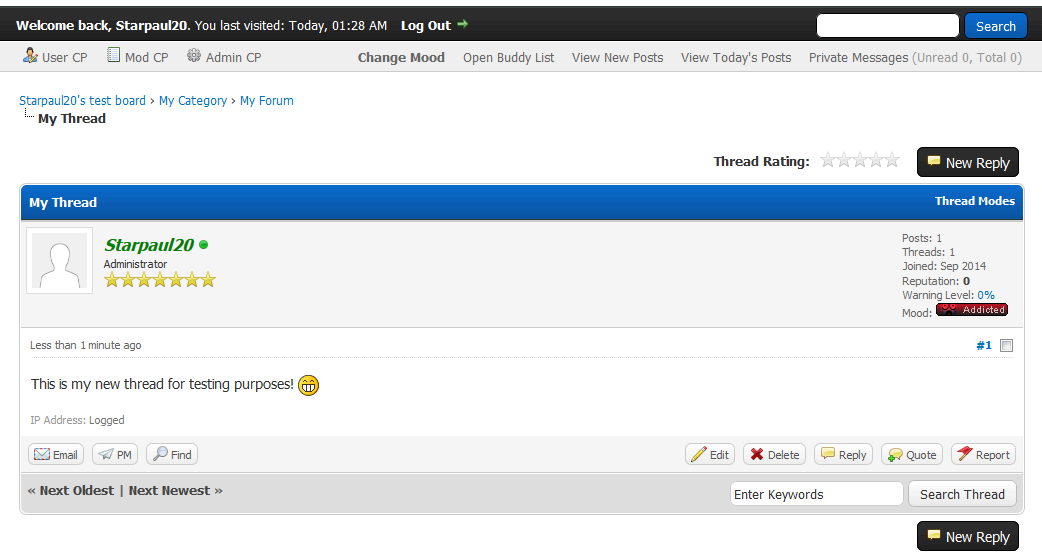
Task: Click the Log Out text link
Action: [x=425, y=25]
